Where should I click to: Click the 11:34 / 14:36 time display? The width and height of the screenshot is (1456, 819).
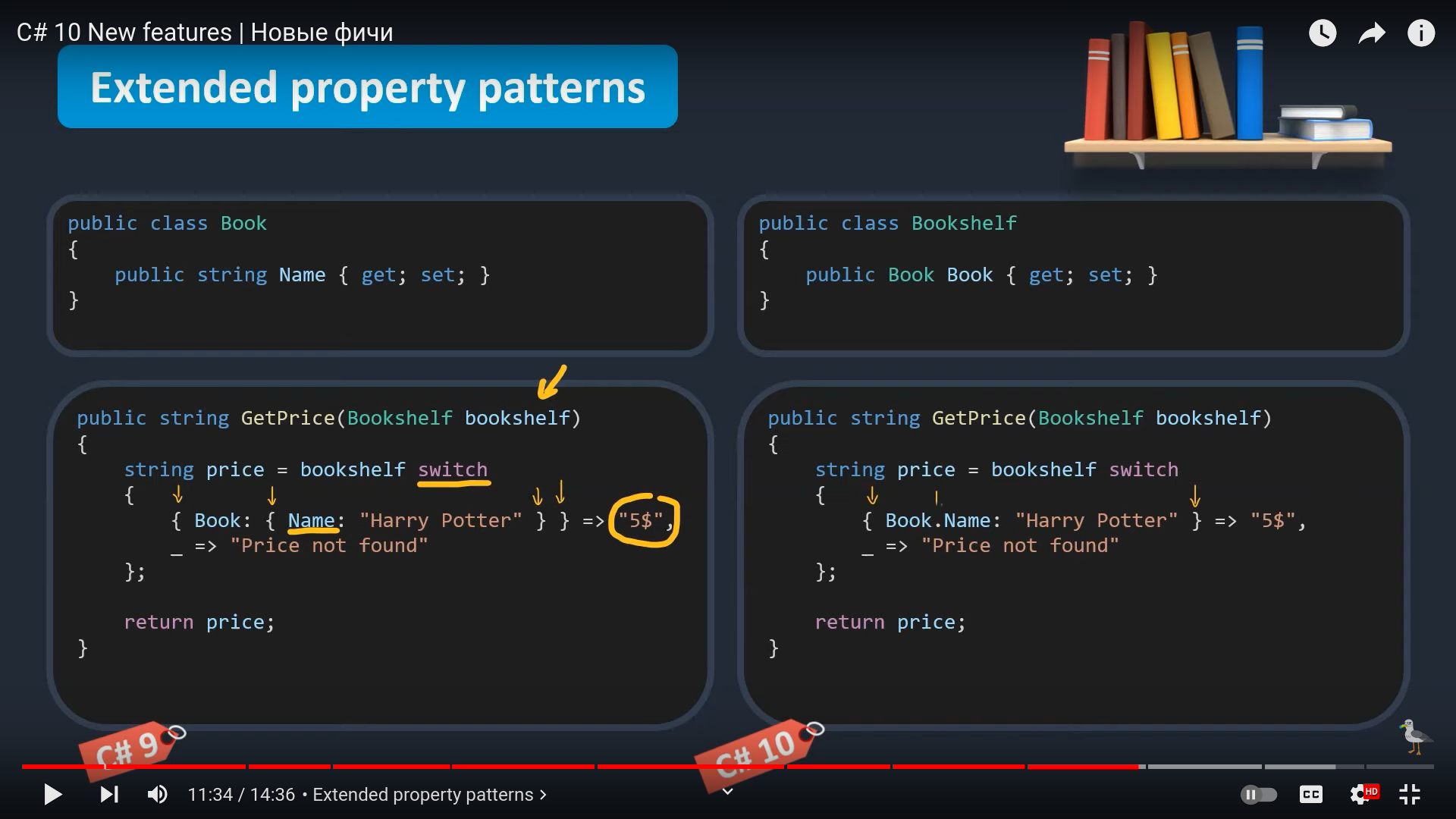[x=241, y=794]
